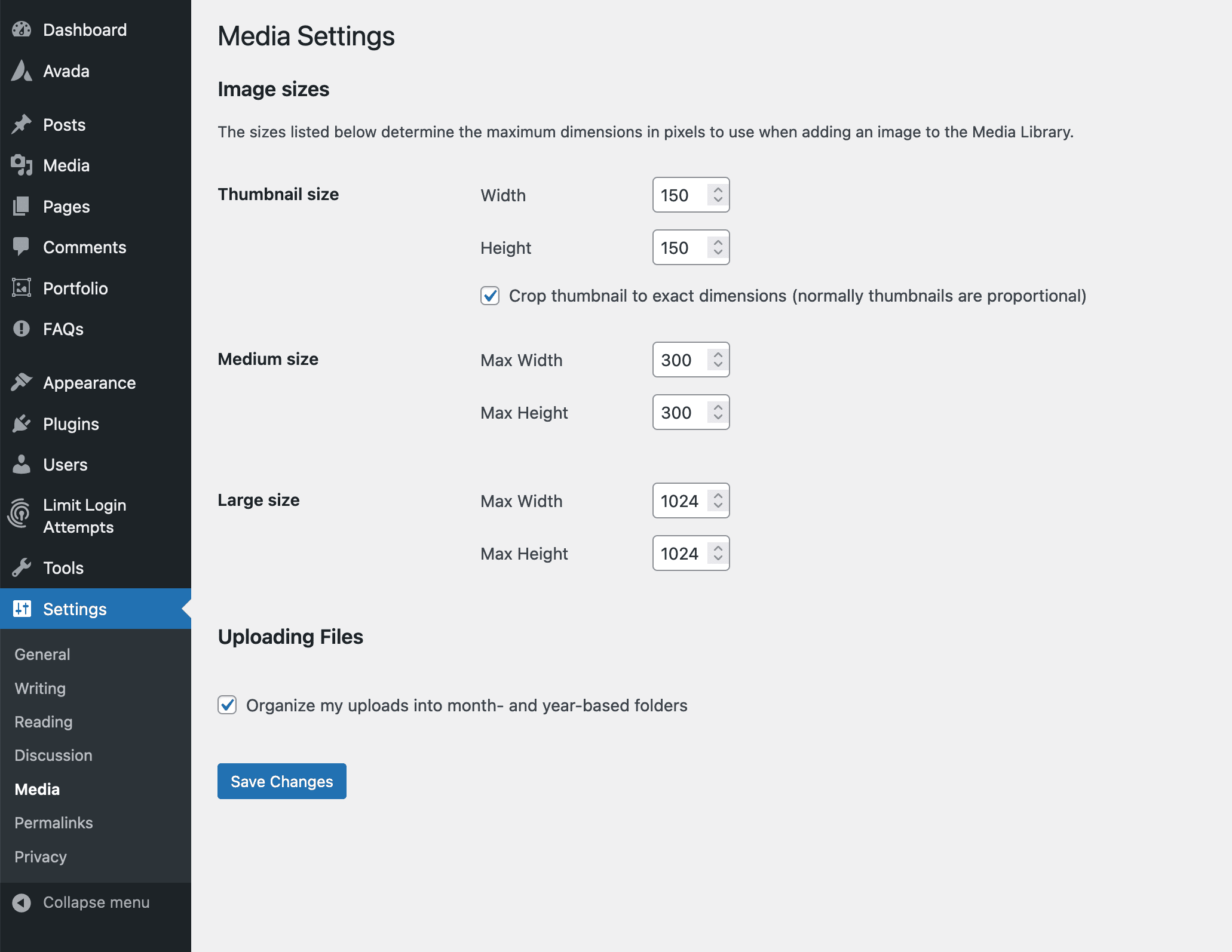Increase Thumbnail Width with up arrow
1232x952 pixels.
pos(718,190)
